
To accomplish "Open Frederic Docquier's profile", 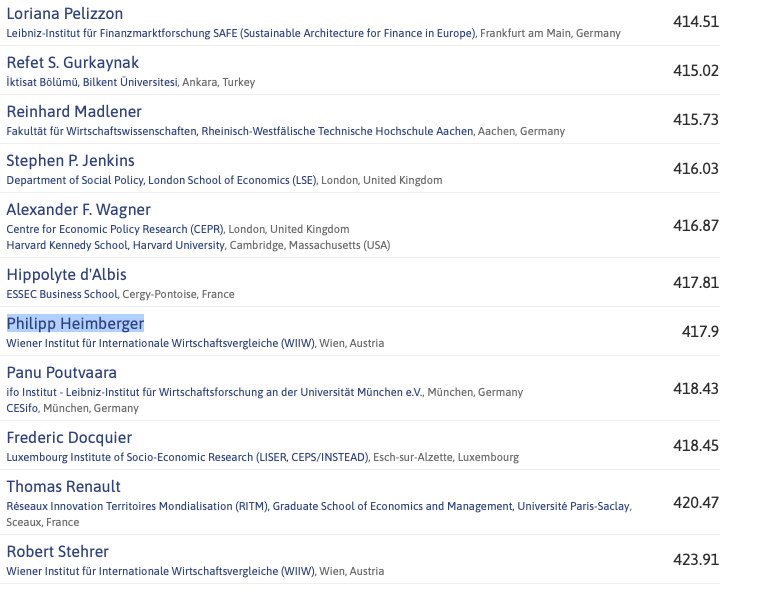I will (69, 437).
